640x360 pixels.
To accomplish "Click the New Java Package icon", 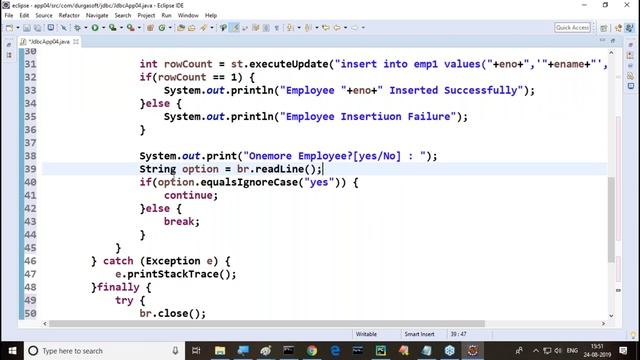I will 150,28.
